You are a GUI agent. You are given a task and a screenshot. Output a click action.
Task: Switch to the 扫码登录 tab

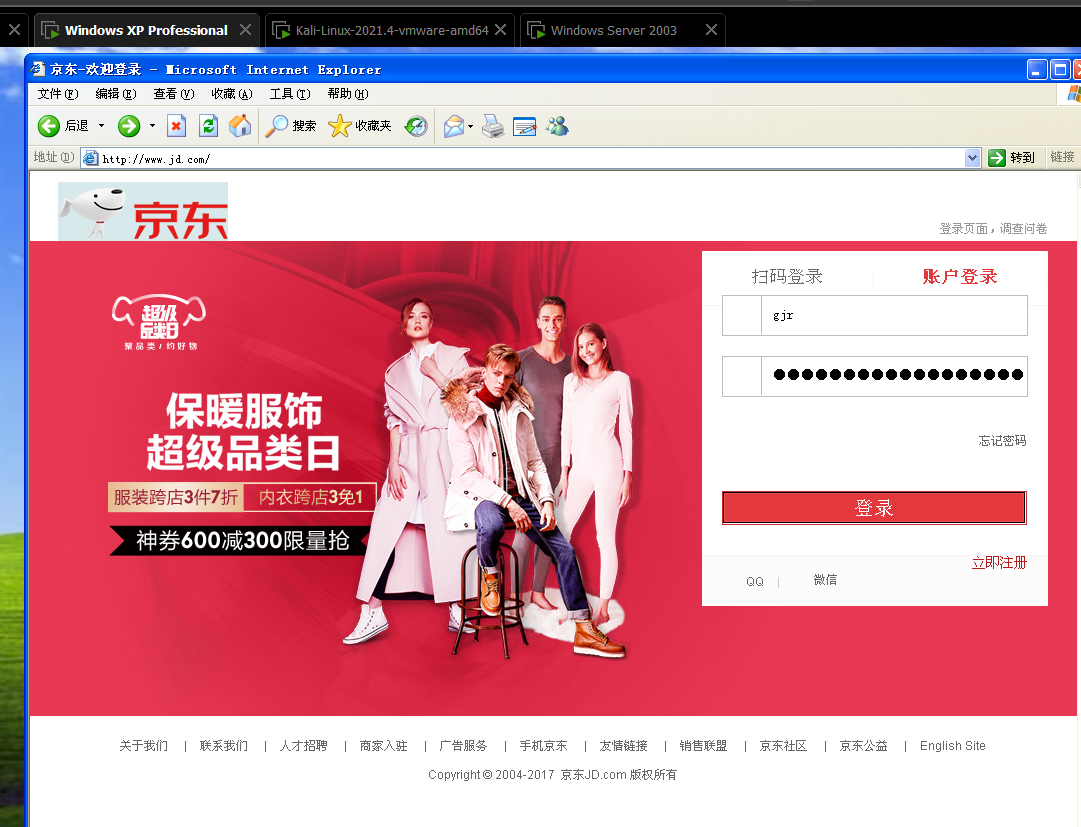pos(787,277)
